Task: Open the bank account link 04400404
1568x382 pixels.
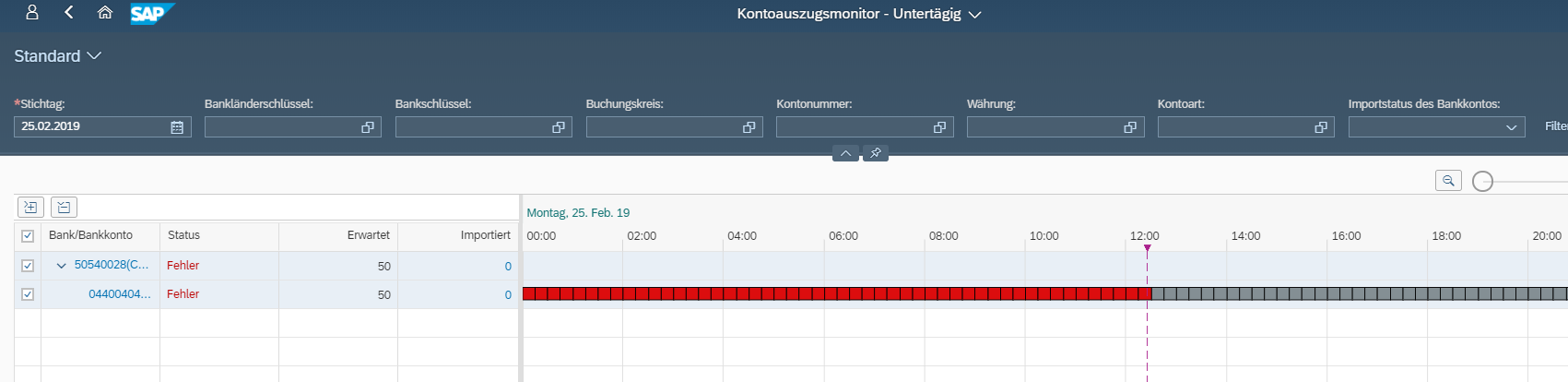Action: pos(119,294)
